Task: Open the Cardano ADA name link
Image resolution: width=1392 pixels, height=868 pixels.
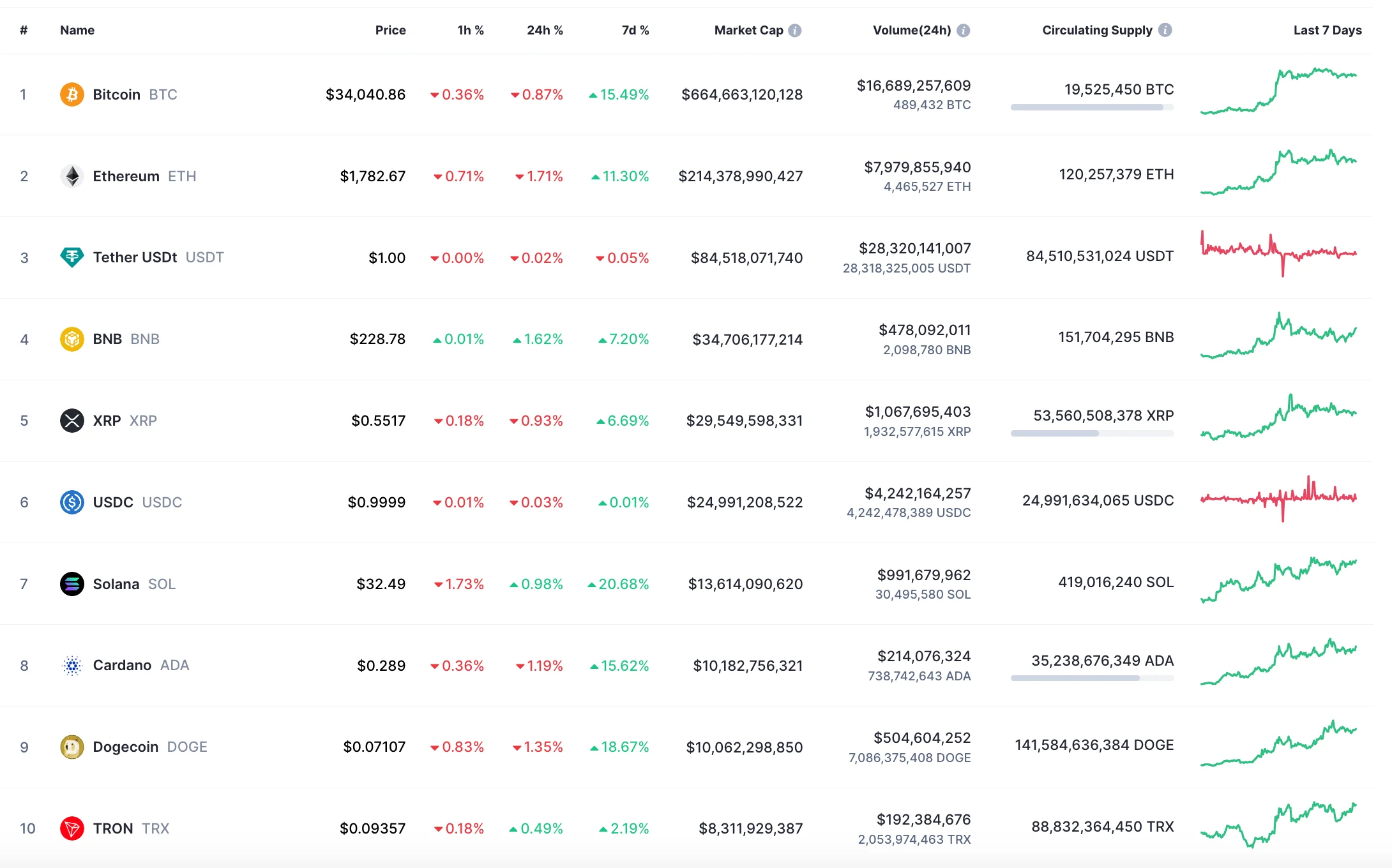Action: pos(122,665)
